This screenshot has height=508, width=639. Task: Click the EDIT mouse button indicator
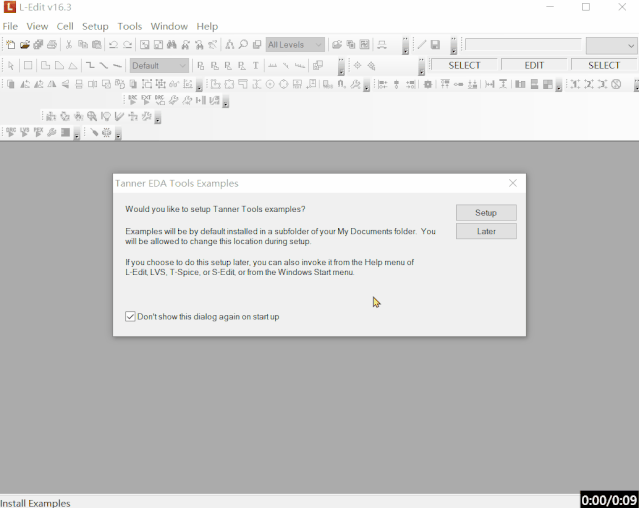tap(534, 65)
